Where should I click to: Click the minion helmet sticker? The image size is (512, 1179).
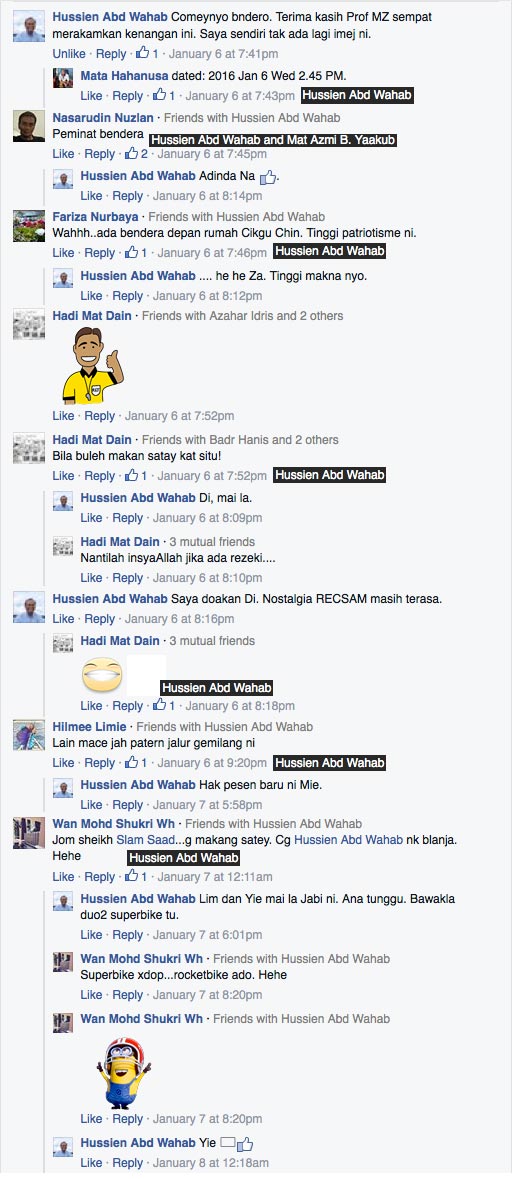click(124, 1071)
